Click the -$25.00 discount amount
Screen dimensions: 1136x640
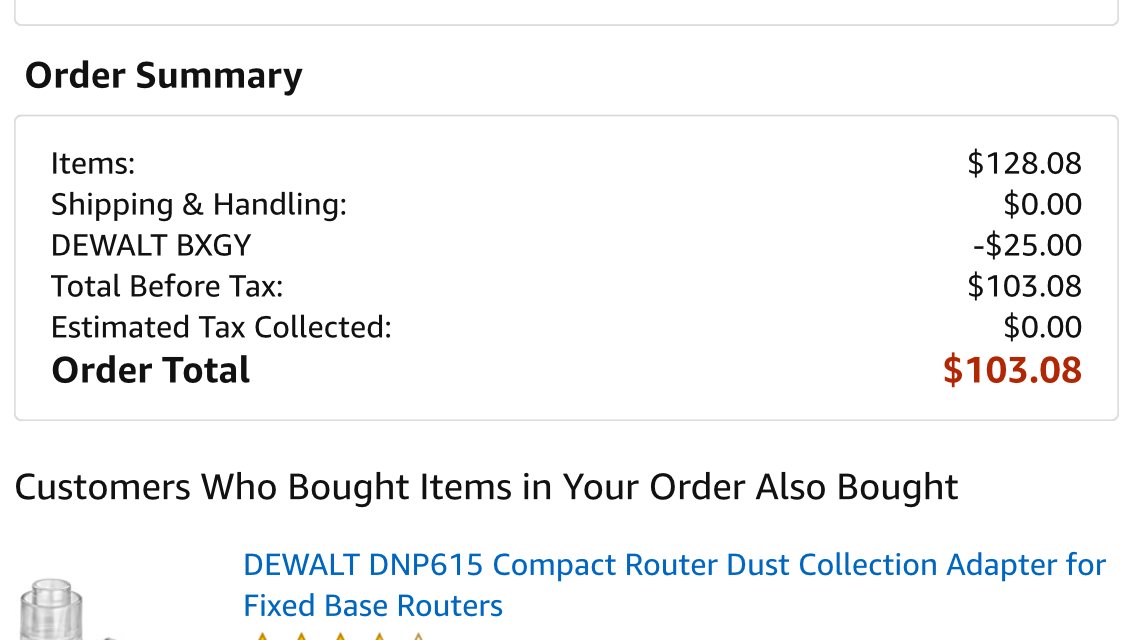click(1027, 246)
